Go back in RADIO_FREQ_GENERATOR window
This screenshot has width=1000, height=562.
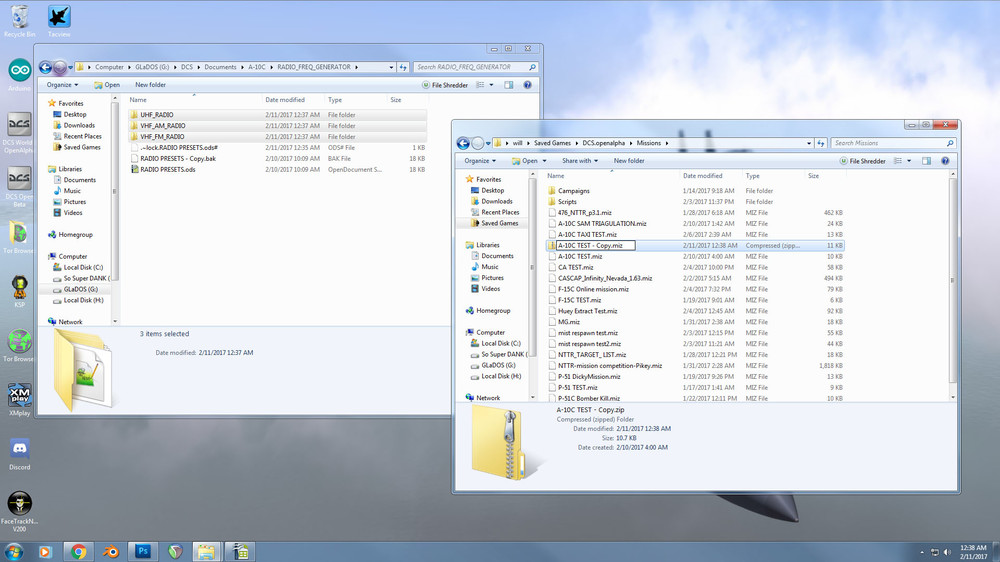pyautogui.click(x=46, y=67)
